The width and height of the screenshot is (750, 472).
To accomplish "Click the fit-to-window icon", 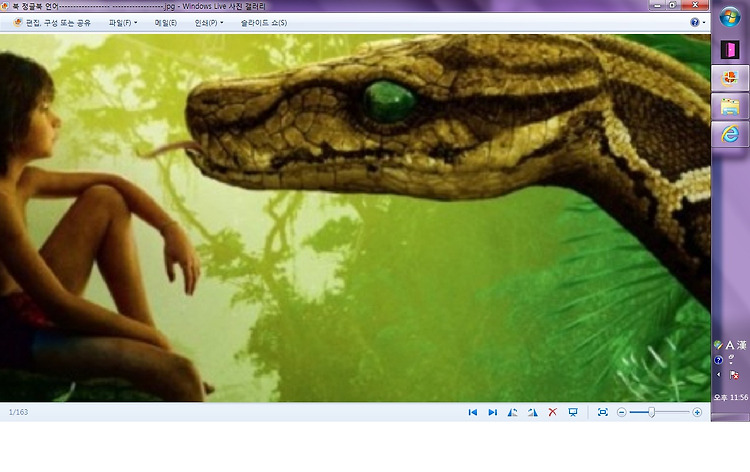I will click(603, 412).
